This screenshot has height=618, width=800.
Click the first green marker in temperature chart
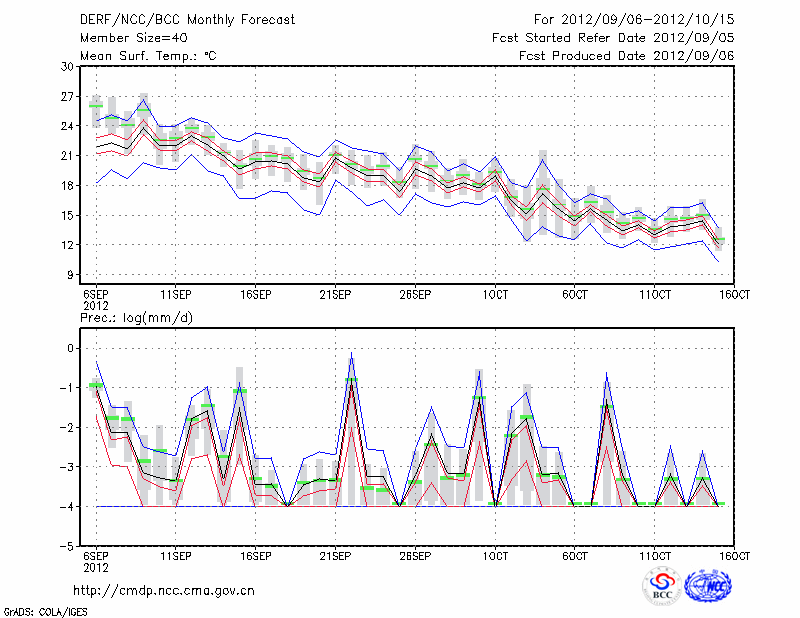click(96, 106)
